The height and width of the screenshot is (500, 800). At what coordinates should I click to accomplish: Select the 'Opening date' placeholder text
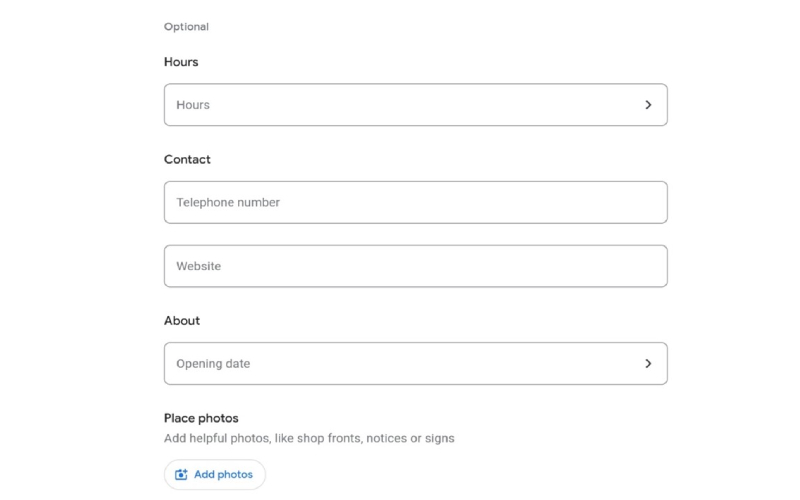pyautogui.click(x=213, y=364)
